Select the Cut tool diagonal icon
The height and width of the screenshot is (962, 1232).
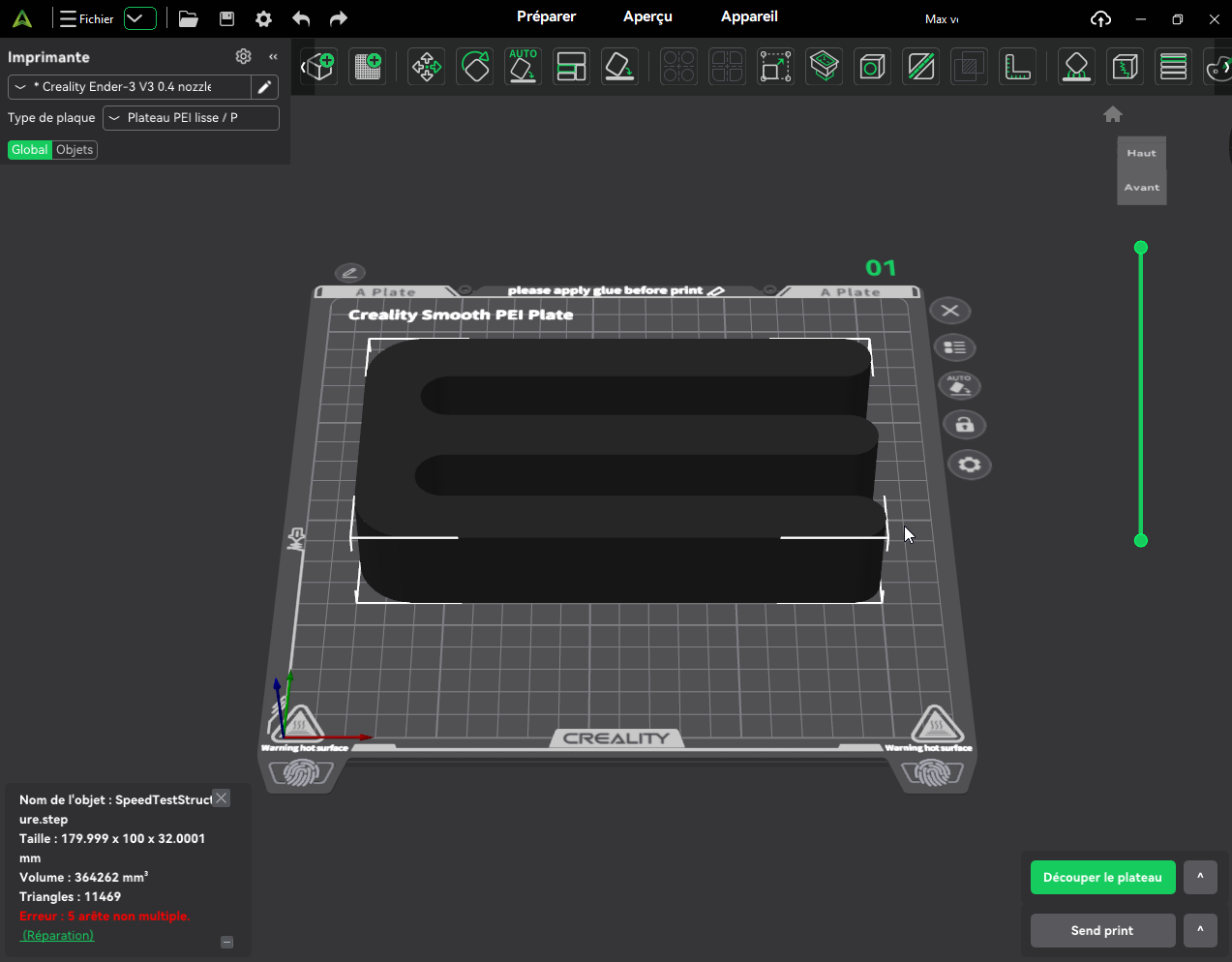pyautogui.click(x=920, y=67)
